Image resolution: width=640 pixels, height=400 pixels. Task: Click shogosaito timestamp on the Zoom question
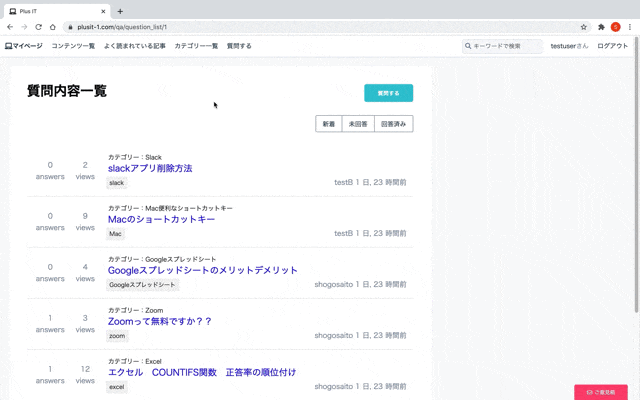point(360,336)
